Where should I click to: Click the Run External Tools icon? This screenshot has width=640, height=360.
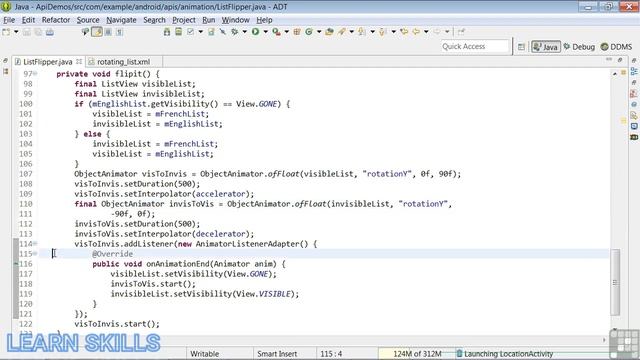pyautogui.click(x=276, y=32)
